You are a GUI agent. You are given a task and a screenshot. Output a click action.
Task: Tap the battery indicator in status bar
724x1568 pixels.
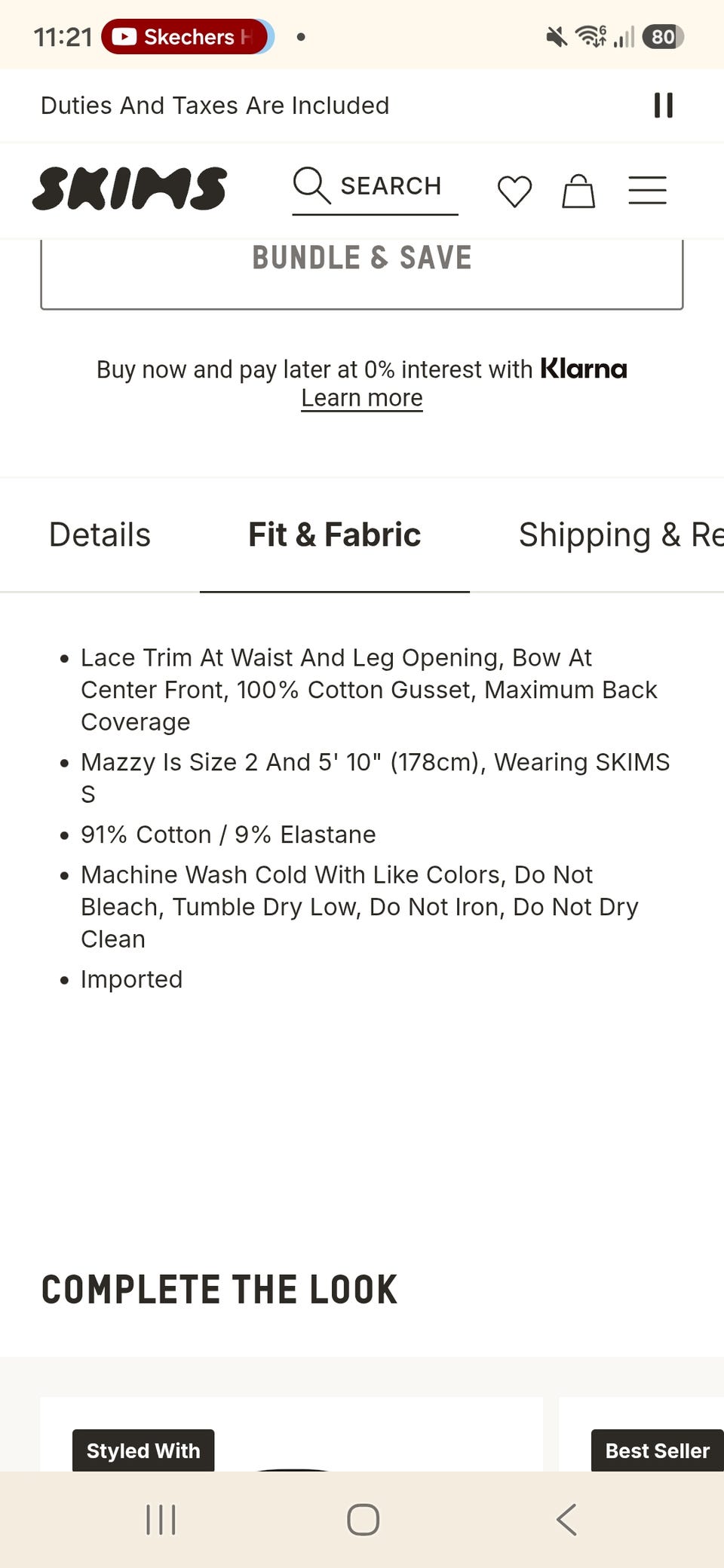point(663,36)
